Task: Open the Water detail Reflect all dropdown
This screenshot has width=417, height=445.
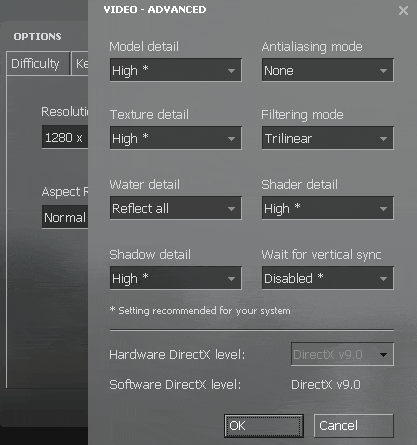Action: (176, 208)
